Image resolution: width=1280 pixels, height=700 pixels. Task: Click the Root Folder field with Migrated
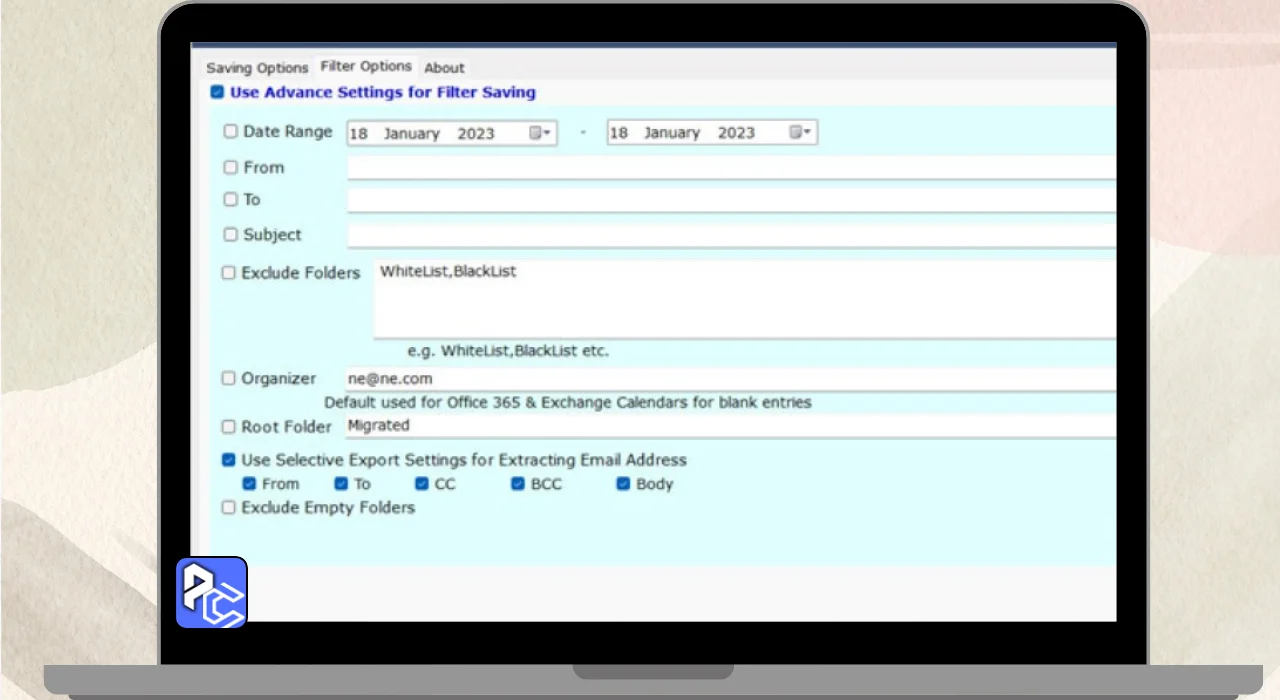pyautogui.click(x=730, y=426)
